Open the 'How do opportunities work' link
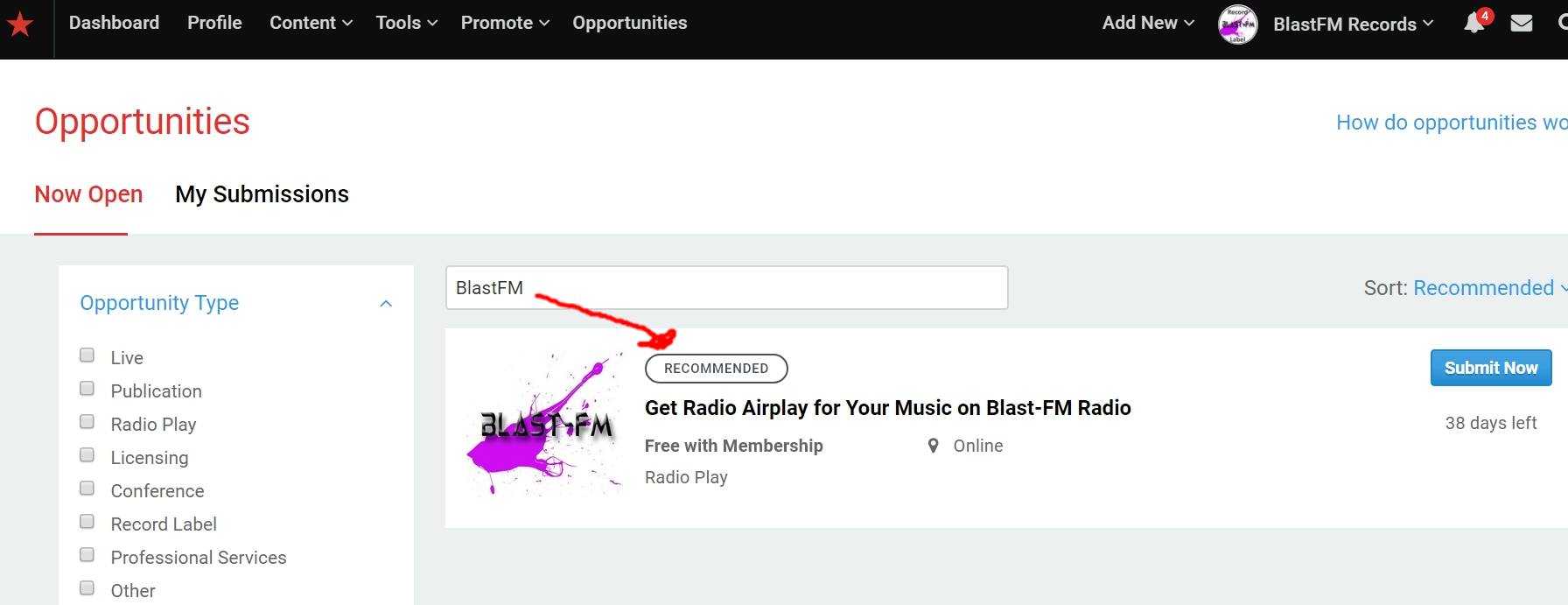Image resolution: width=1568 pixels, height=605 pixels. [x=1452, y=123]
